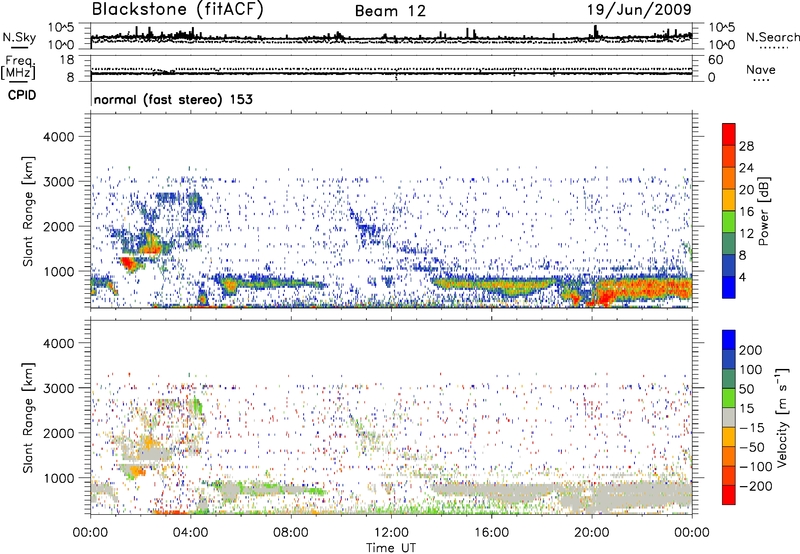Click the 28 tick on power colorbar

click(746, 146)
